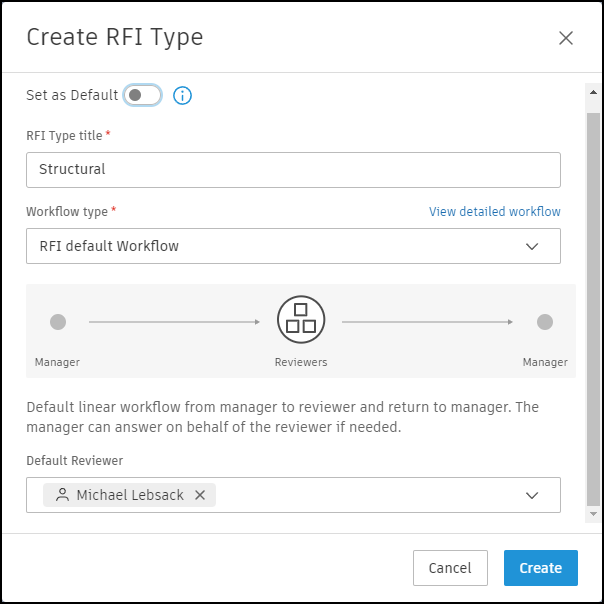The image size is (604, 604).
Task: Click the person icon in reviewer chip
Action: click(62, 495)
